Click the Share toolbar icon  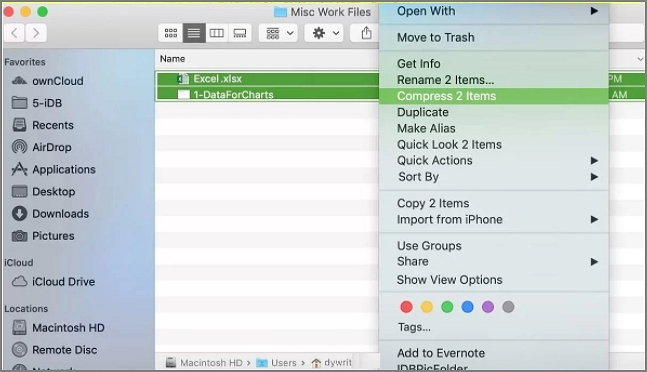point(366,33)
